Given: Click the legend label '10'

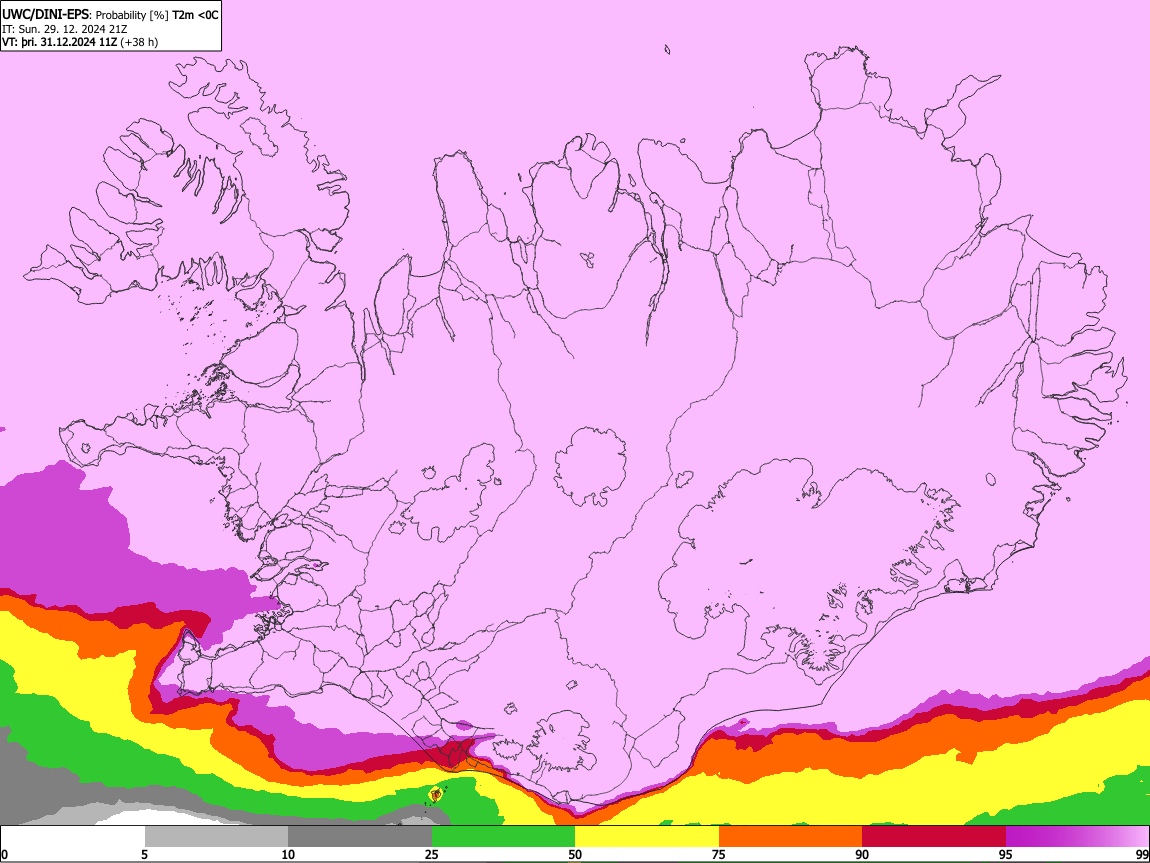Looking at the screenshot, I should (x=288, y=855).
